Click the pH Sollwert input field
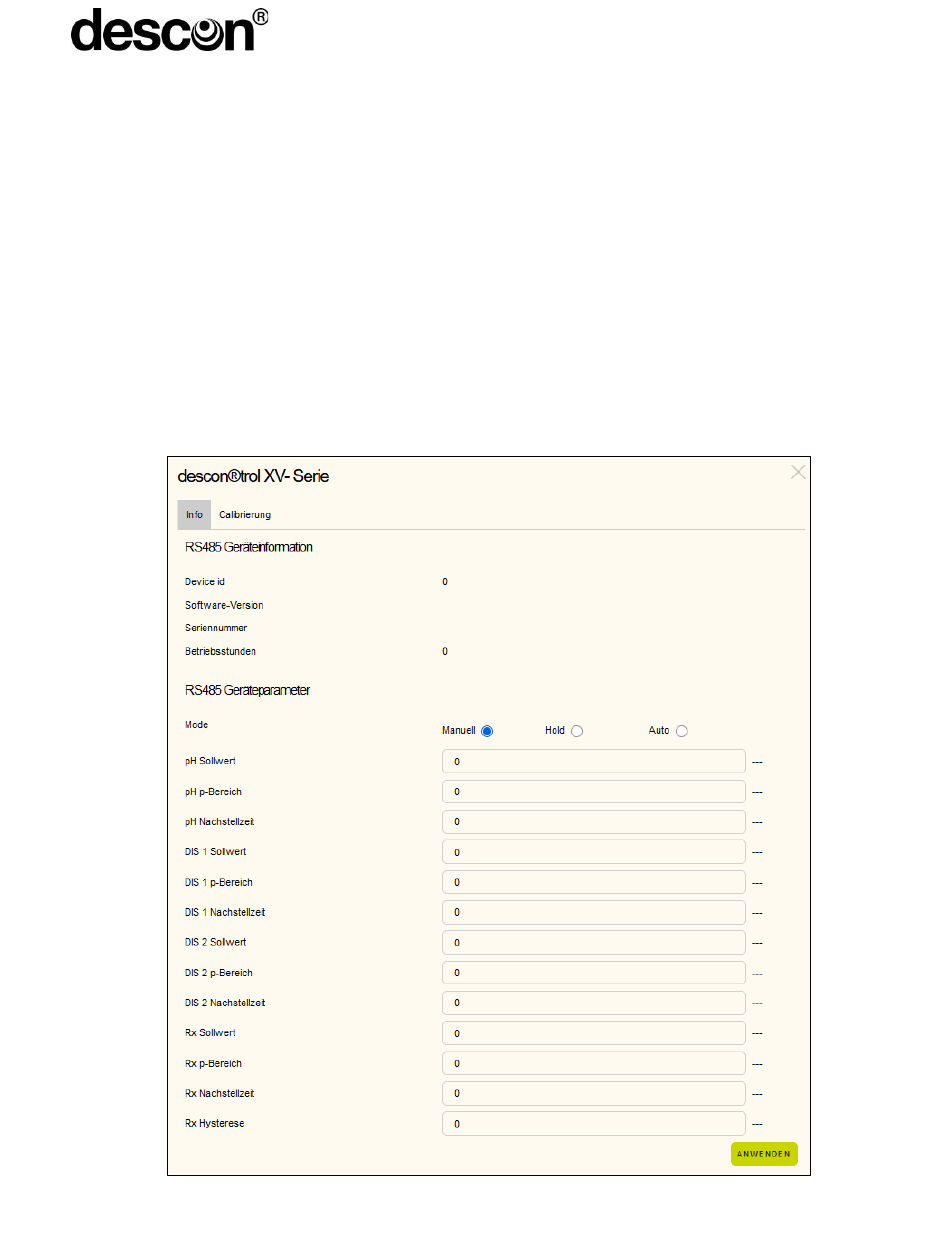Screen dimensions: 950x1260 (594, 762)
